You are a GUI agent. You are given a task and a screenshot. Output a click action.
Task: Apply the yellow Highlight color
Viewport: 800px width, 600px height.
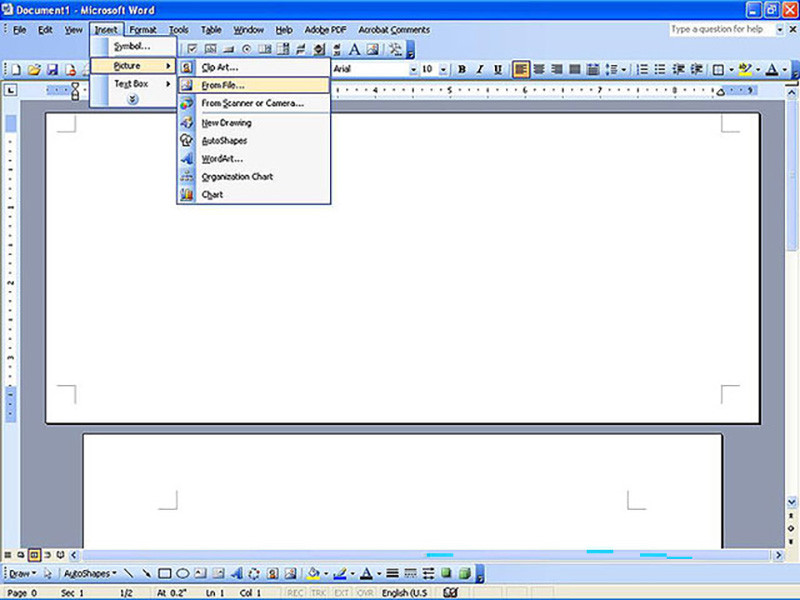coord(745,69)
